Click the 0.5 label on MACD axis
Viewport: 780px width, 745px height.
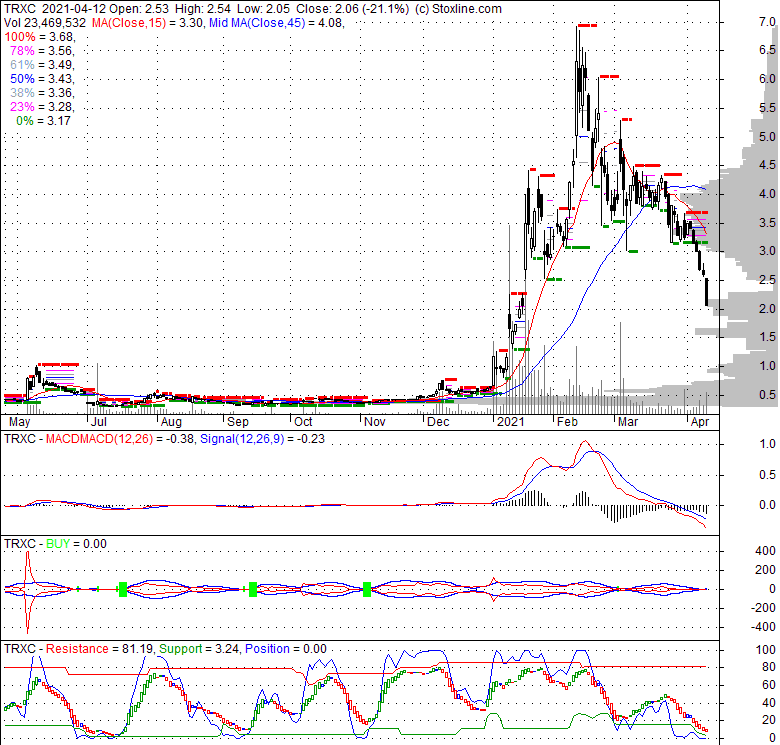click(767, 475)
